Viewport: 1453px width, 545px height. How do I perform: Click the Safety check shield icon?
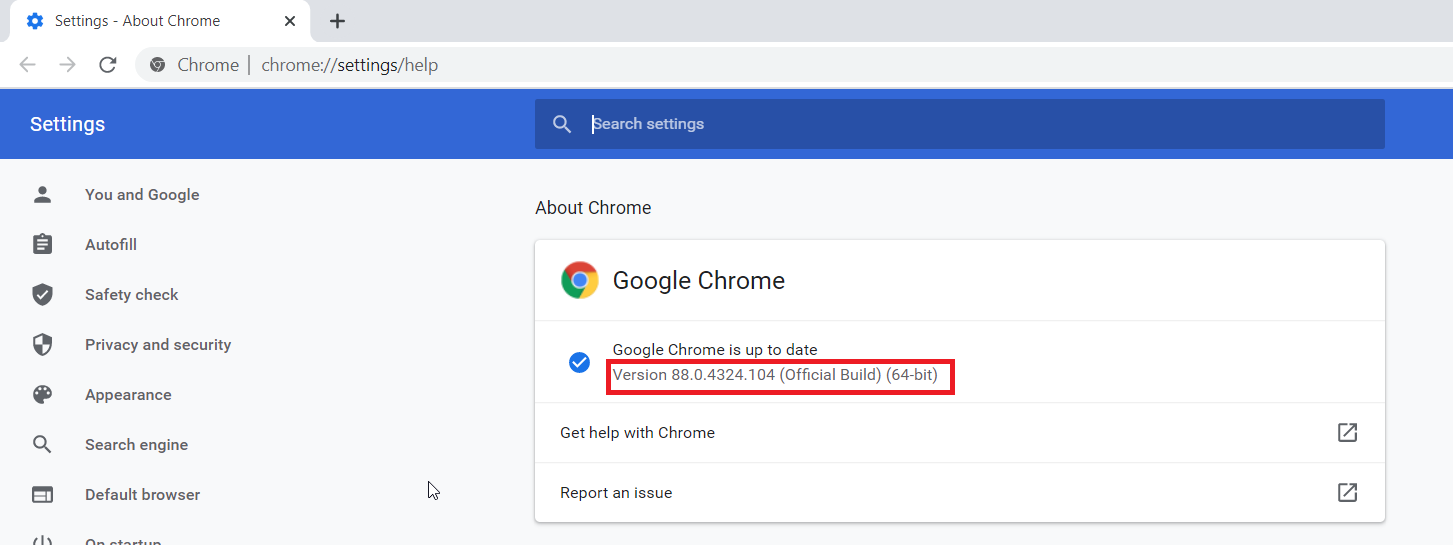click(42, 295)
